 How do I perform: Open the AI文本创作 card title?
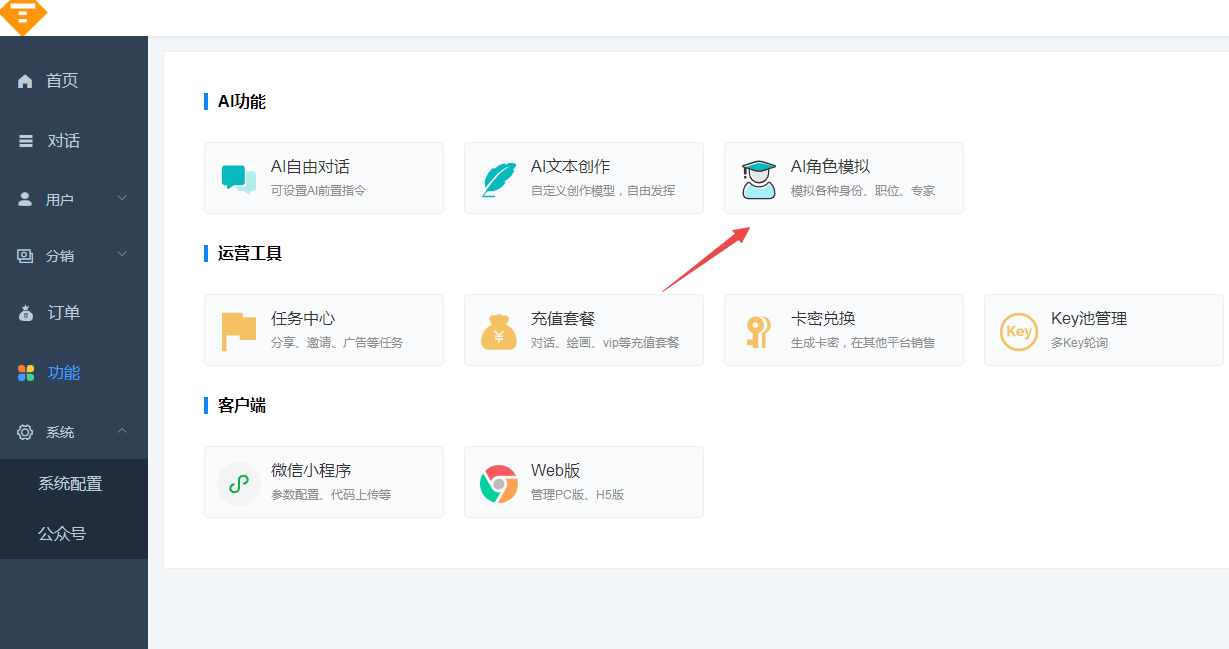point(570,167)
